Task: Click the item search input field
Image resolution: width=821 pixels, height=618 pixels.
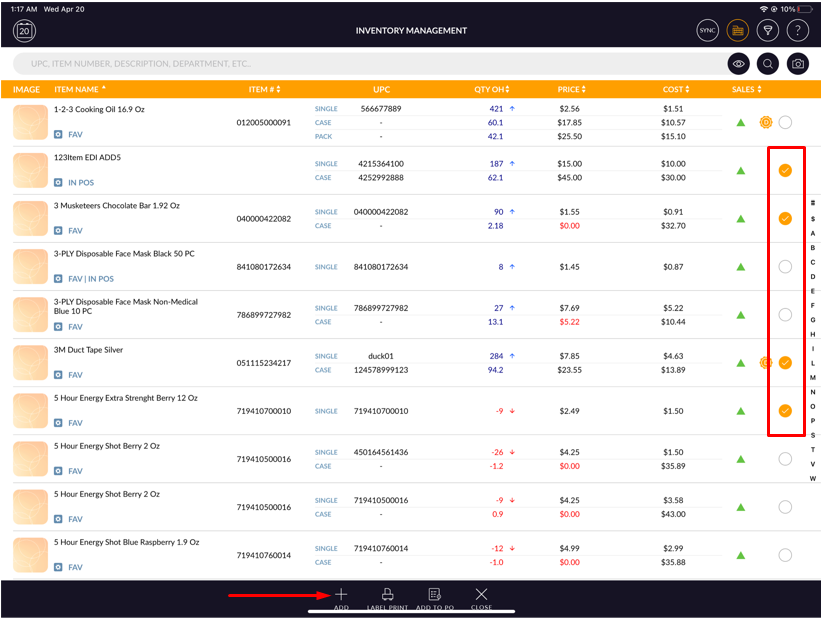Action: [360, 64]
